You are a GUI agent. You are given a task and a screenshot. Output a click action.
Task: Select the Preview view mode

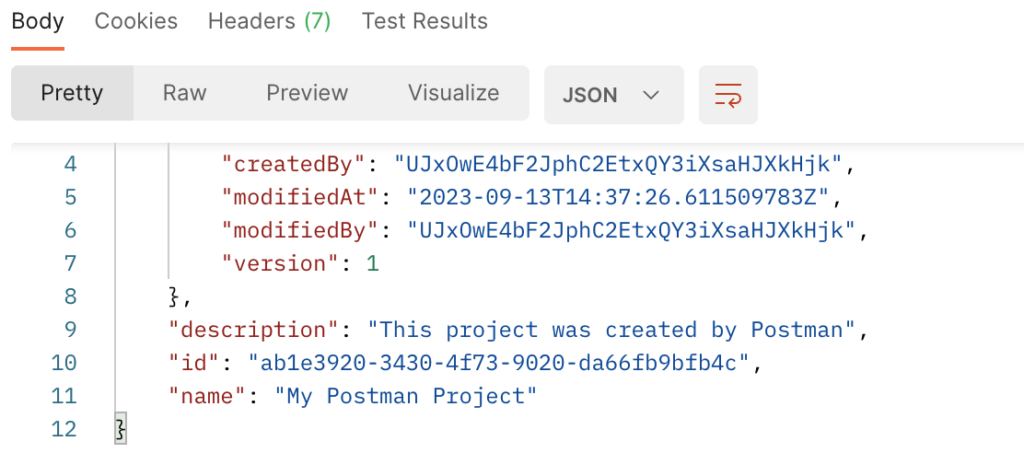(x=307, y=93)
